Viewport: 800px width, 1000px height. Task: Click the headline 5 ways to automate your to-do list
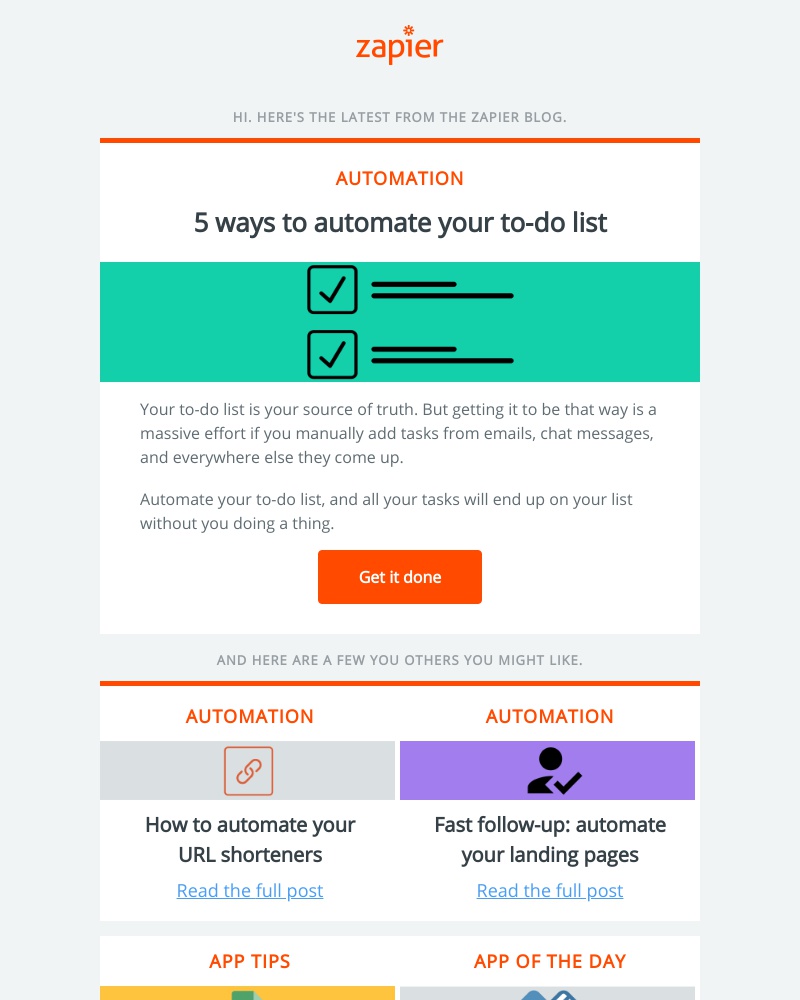point(400,222)
